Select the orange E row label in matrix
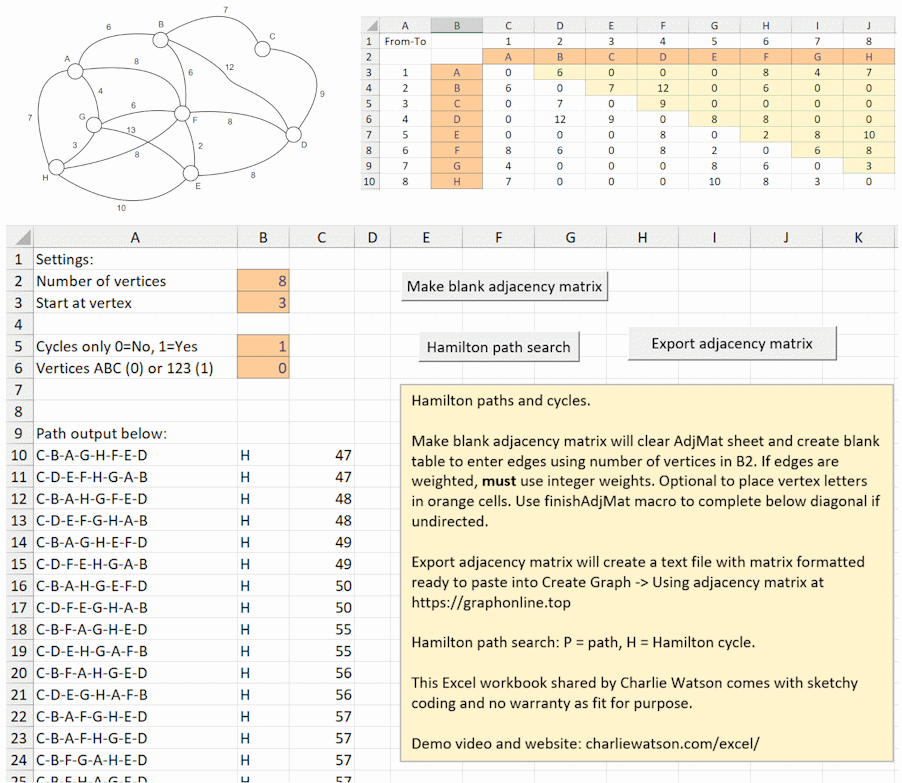The image size is (902, 783). pos(456,134)
